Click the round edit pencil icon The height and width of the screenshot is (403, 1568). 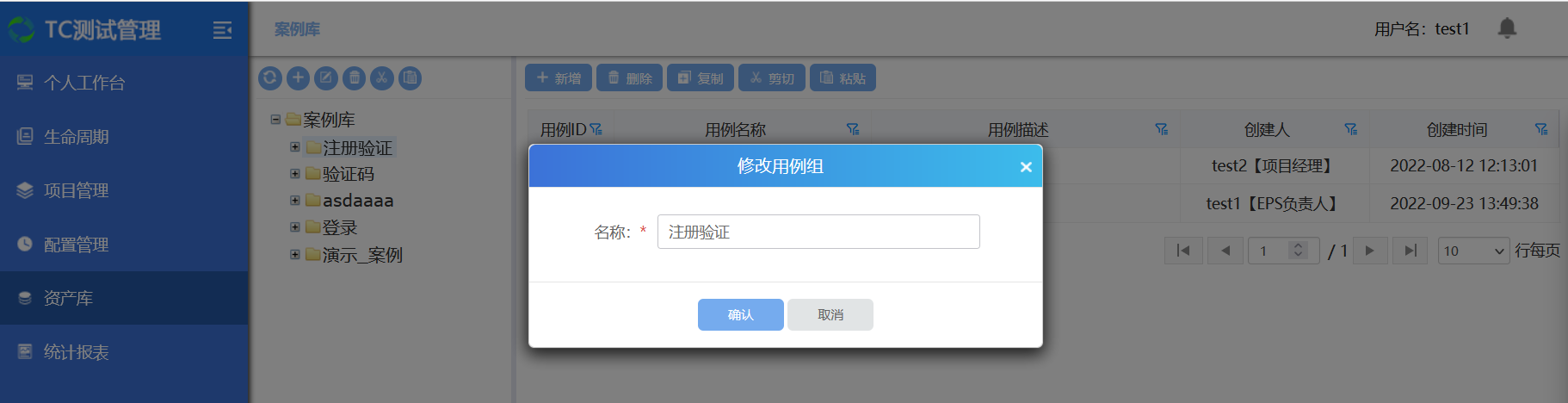326,78
